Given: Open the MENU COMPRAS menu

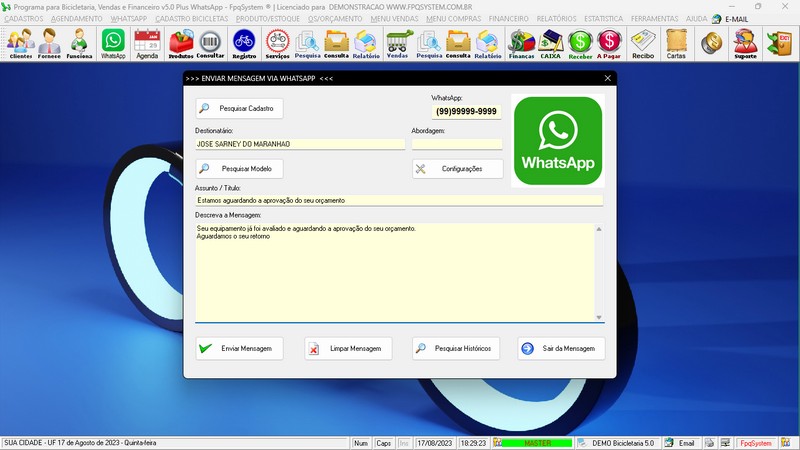Looking at the screenshot, I should pos(454,18).
